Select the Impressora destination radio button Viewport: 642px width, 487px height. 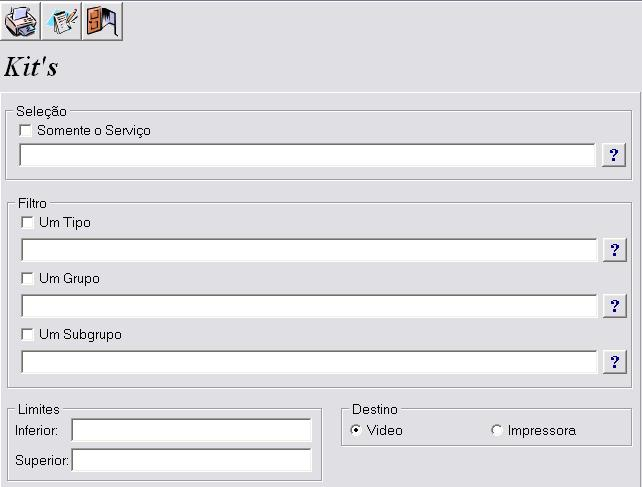tap(497, 431)
